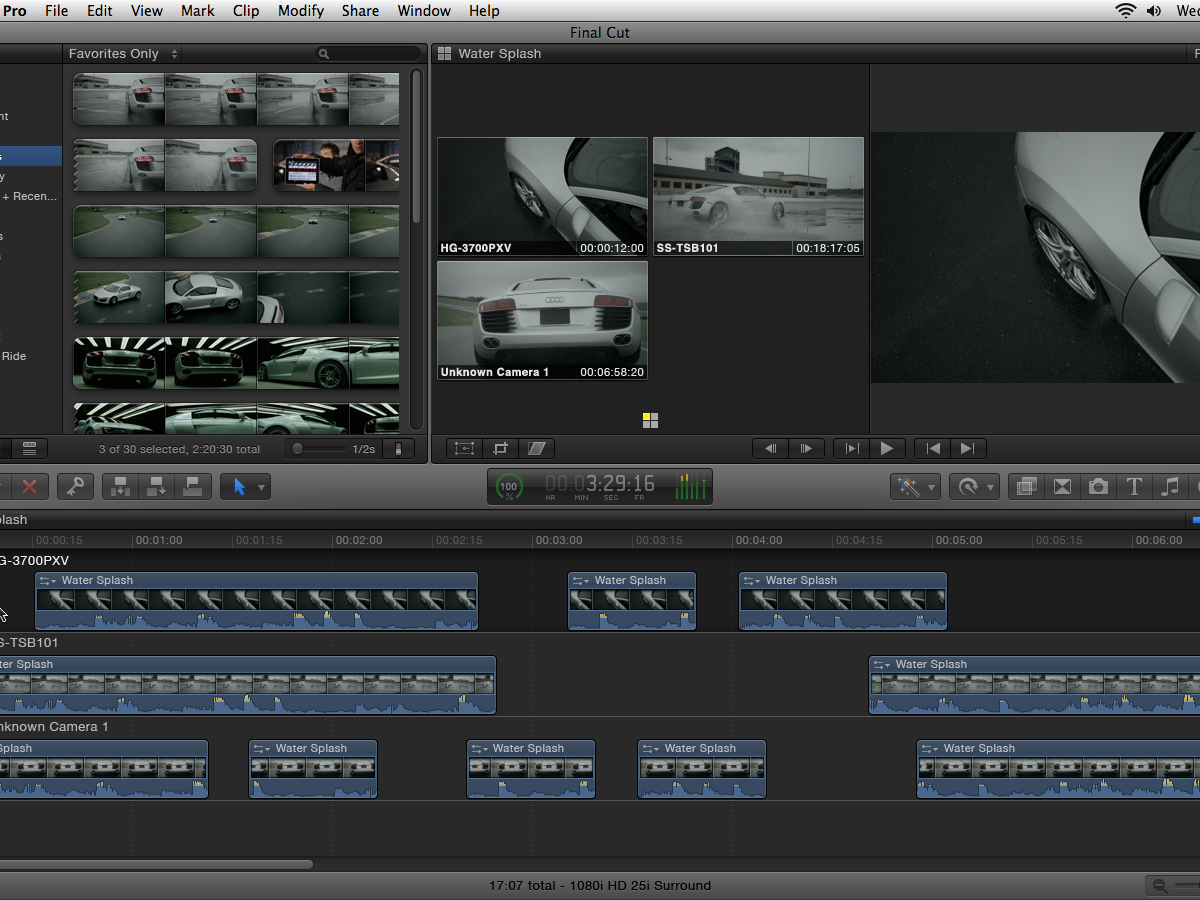This screenshot has width=1200, height=900.
Task: Open the File menu
Action: click(57, 11)
